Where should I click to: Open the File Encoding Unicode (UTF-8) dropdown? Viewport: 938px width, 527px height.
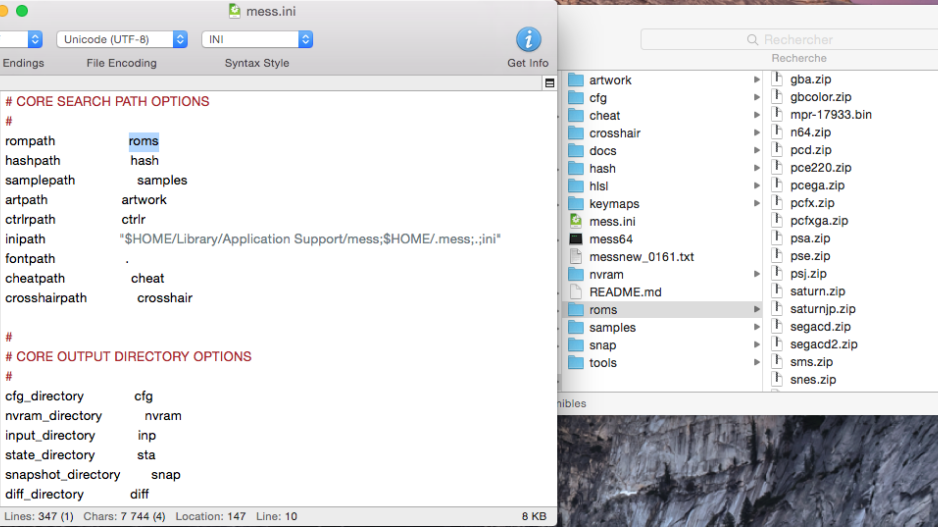[122, 39]
